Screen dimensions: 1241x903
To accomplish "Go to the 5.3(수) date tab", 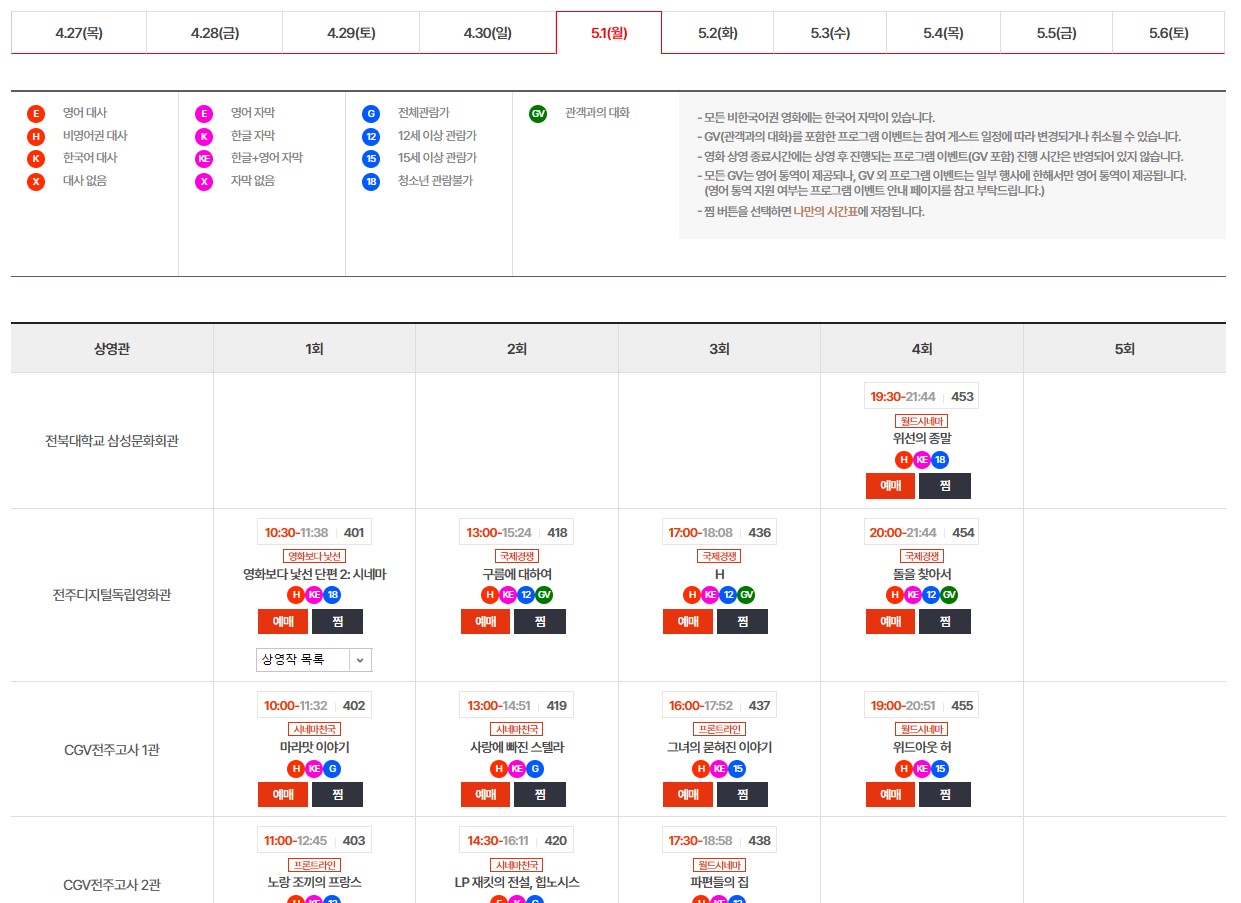I will [x=830, y=33].
